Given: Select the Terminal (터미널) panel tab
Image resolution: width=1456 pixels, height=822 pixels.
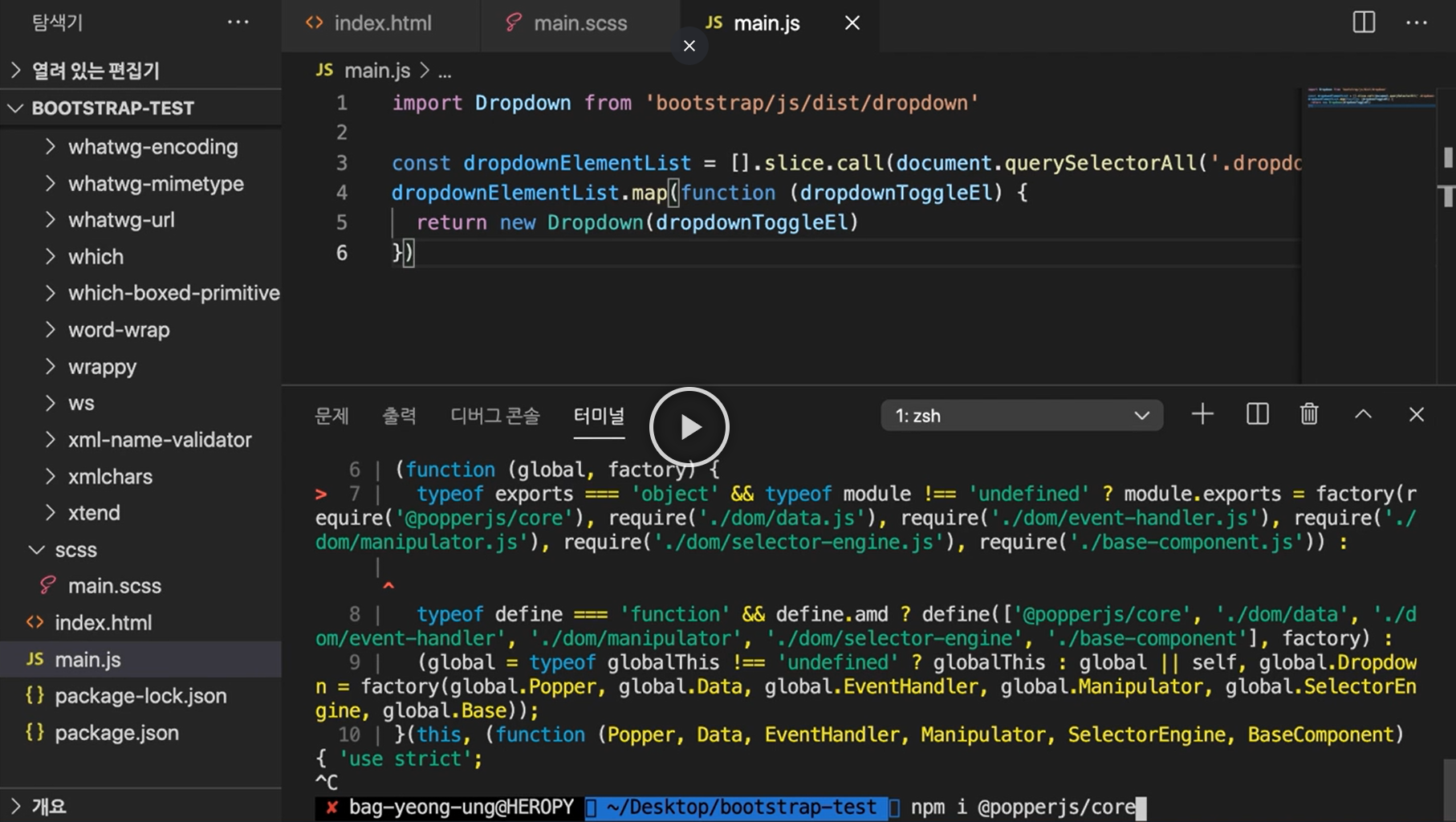Looking at the screenshot, I should (599, 416).
